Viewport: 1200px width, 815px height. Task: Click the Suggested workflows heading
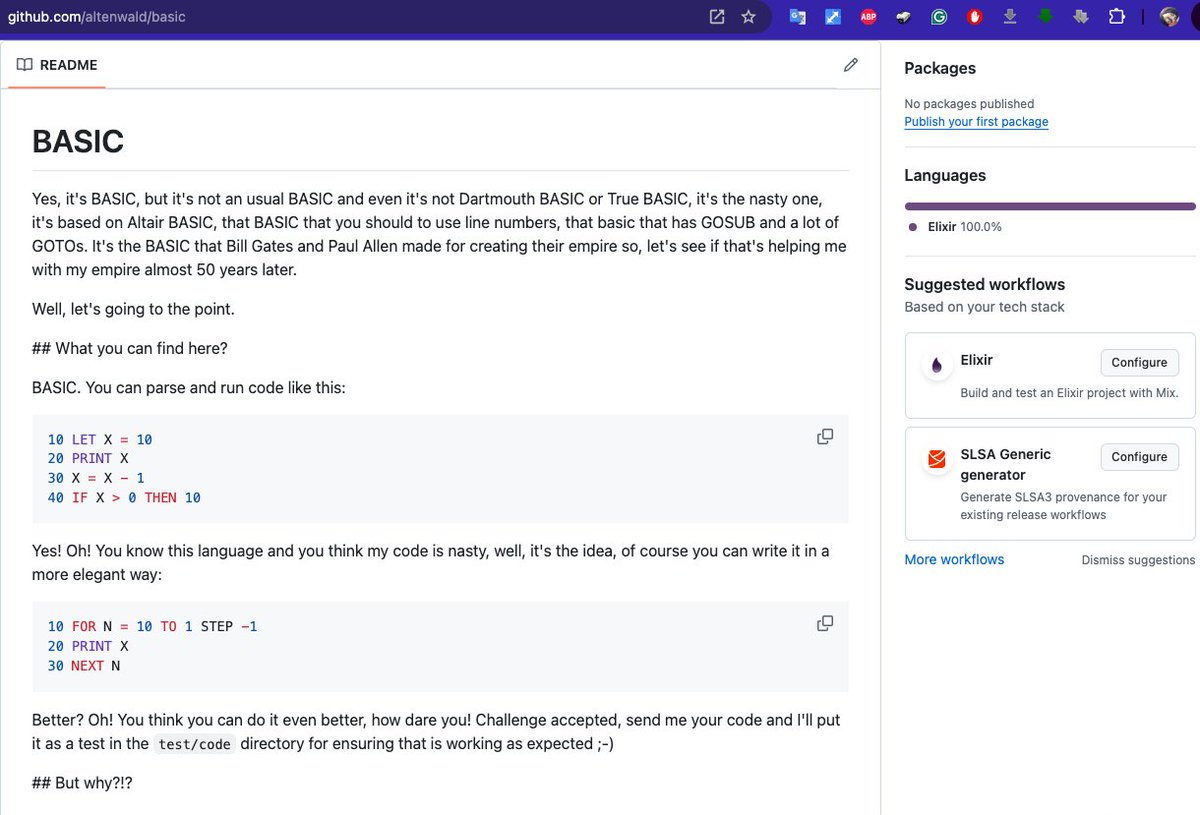click(985, 284)
